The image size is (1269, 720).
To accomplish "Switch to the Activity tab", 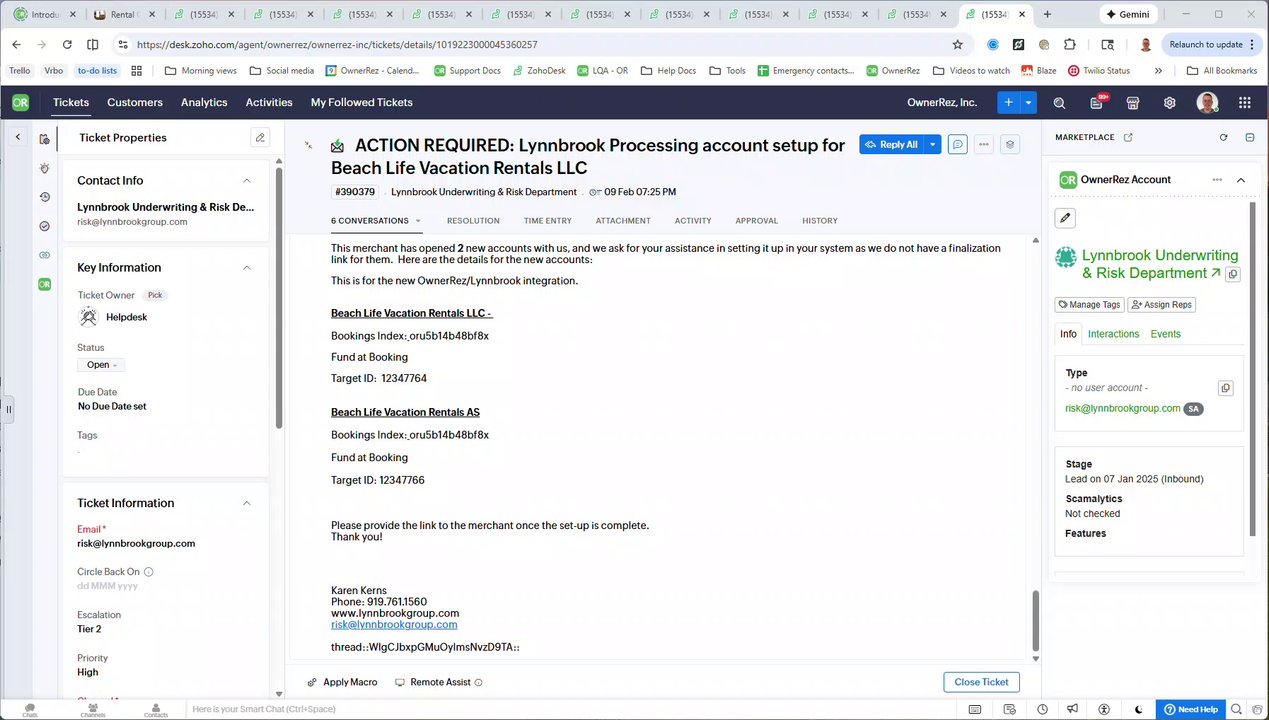I will [x=693, y=221].
